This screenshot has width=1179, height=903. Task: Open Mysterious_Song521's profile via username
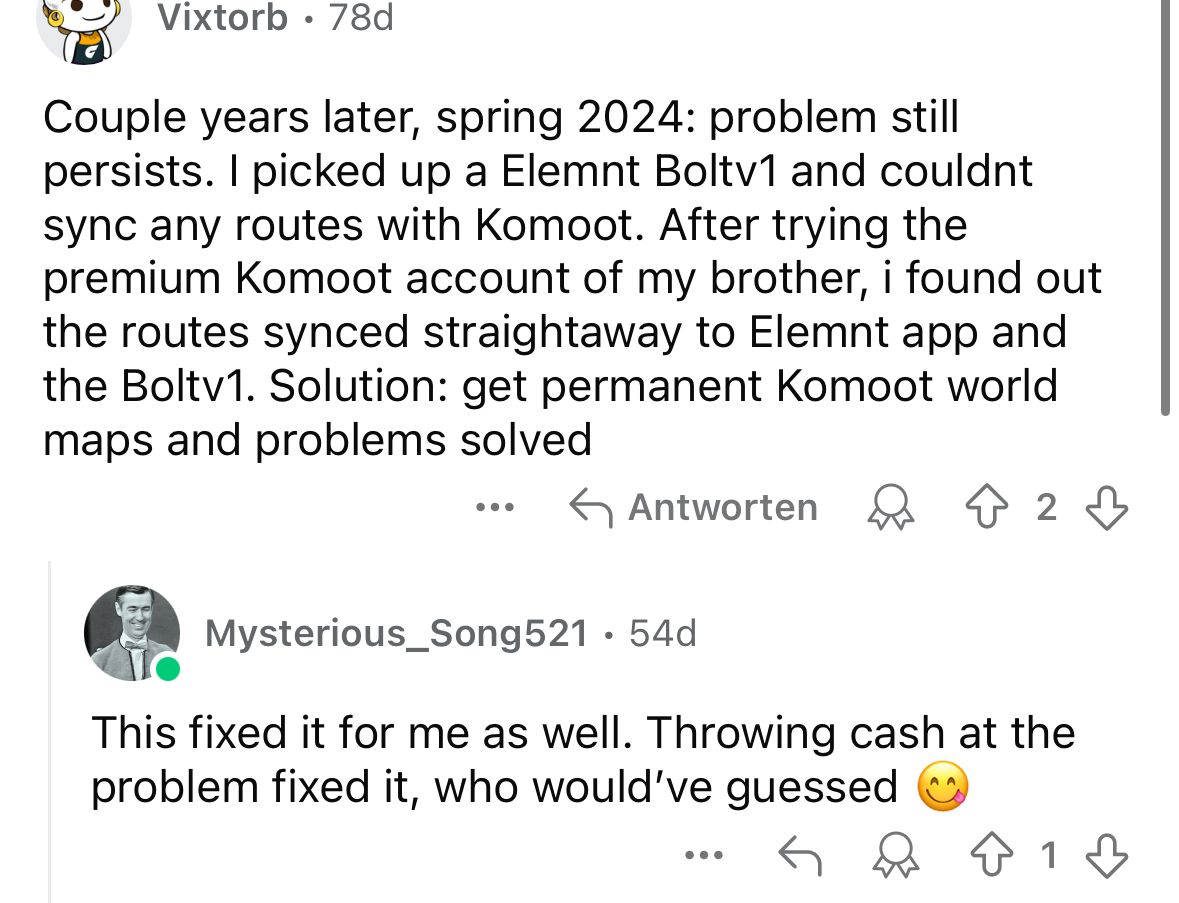(396, 632)
